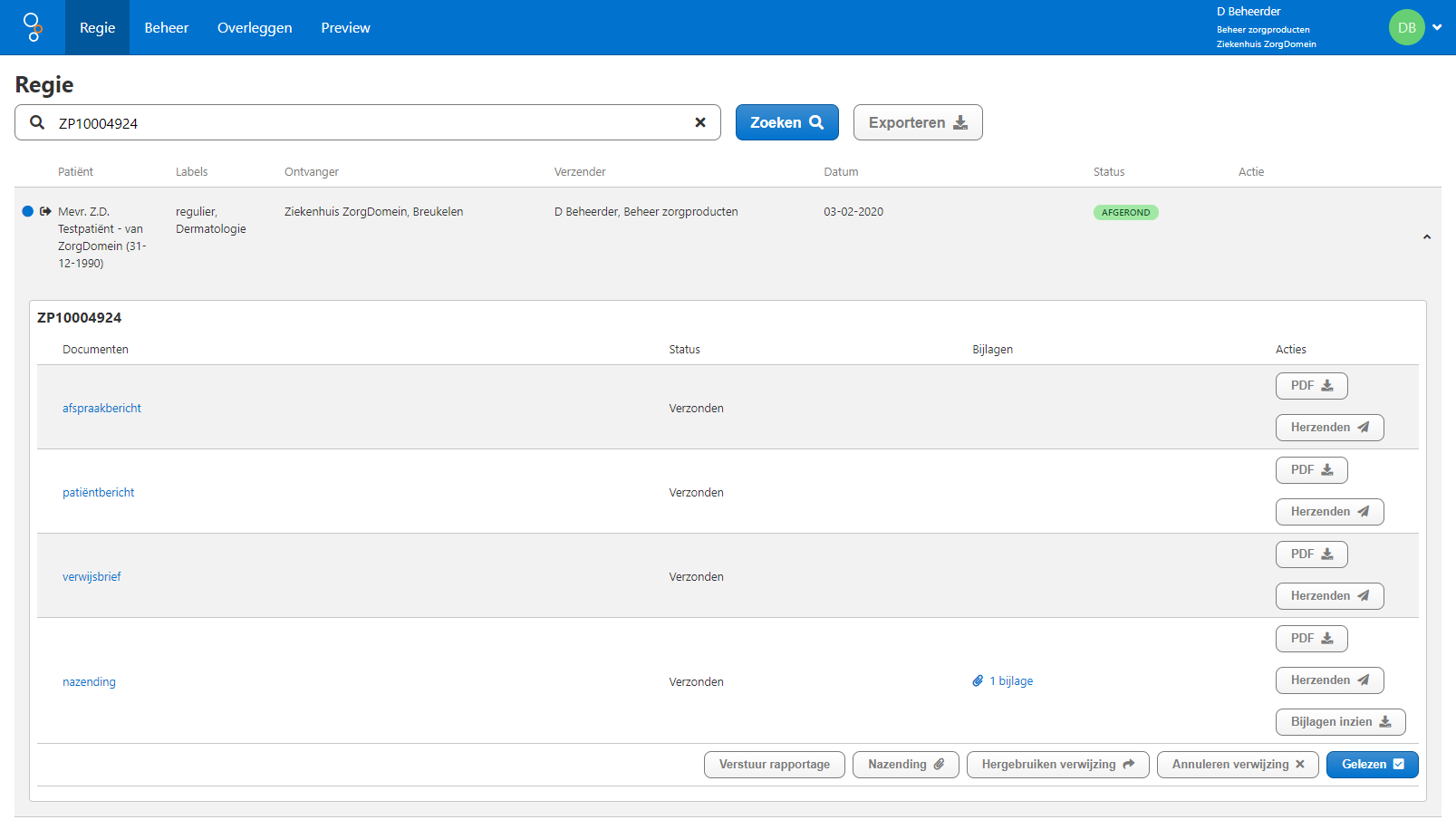Clear the search field with the X
This screenshot has height=839, width=1456.
[700, 122]
